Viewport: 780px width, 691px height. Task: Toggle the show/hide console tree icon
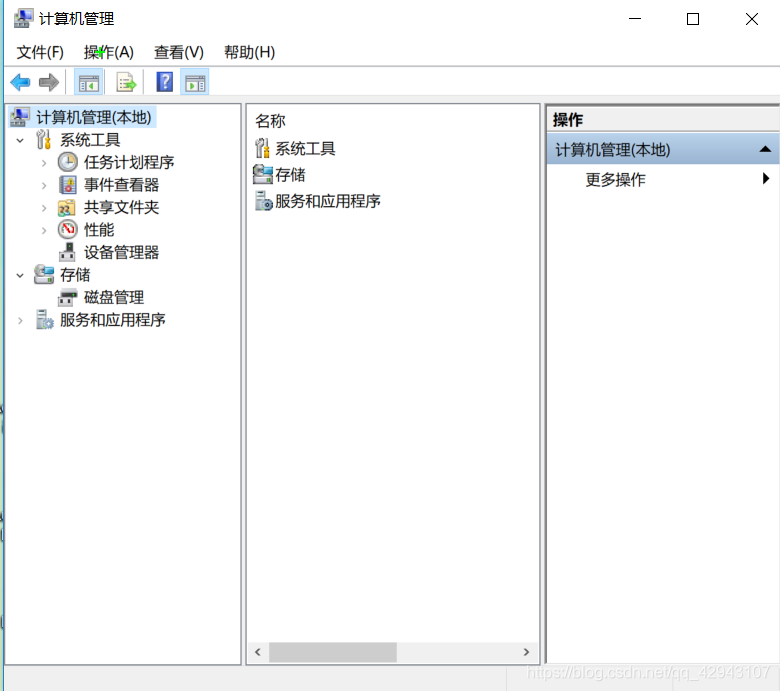point(89,82)
